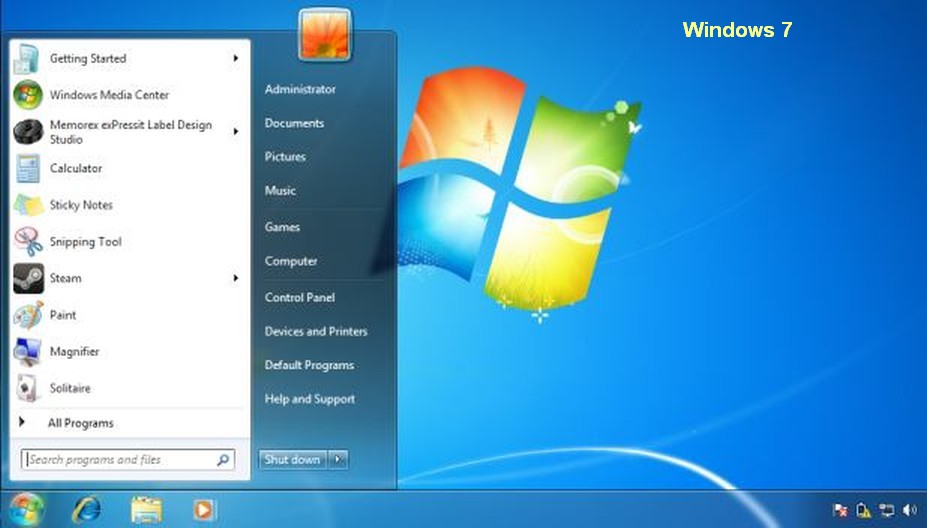This screenshot has width=927, height=528.
Task: Open shut down options arrow menu
Action: (338, 459)
